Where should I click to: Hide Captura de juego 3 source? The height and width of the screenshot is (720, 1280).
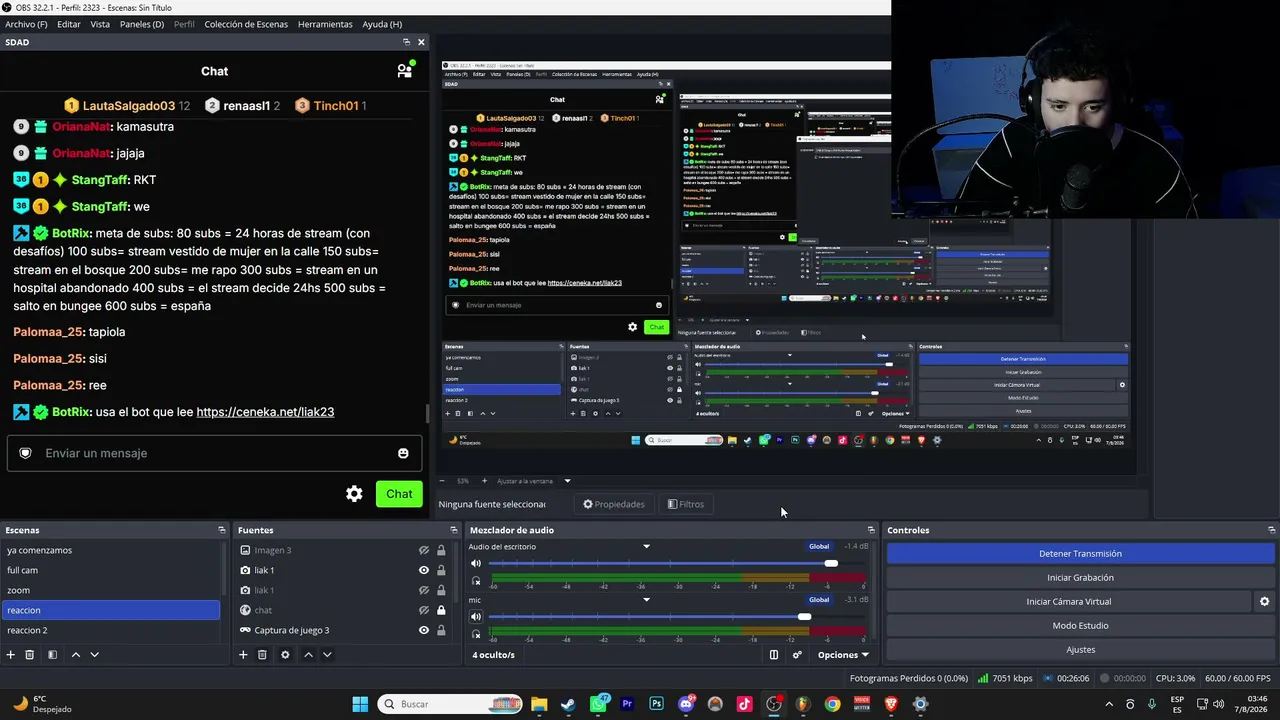tap(424, 630)
